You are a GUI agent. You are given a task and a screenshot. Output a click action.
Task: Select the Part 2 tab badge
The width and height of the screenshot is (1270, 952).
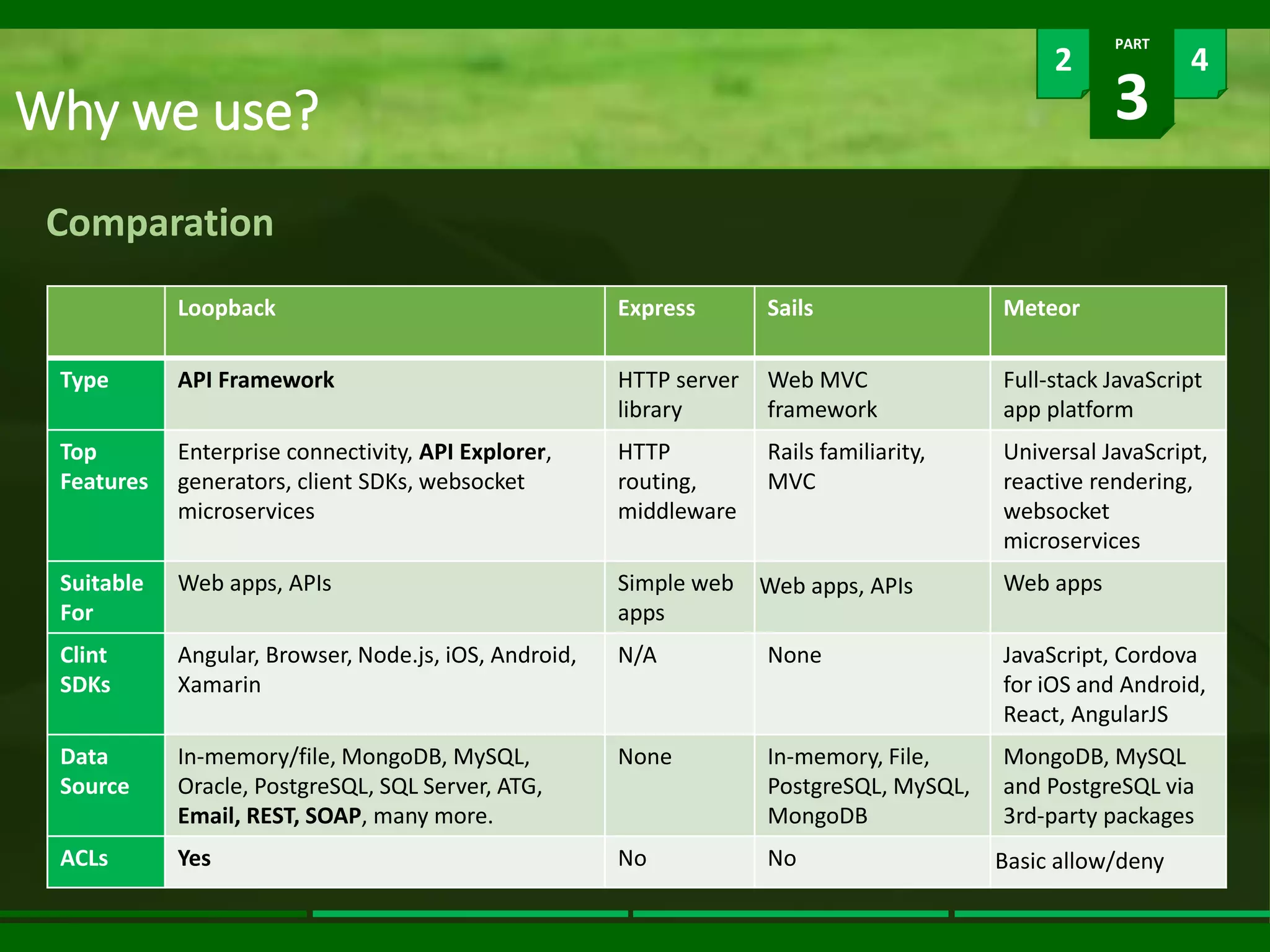point(1063,63)
